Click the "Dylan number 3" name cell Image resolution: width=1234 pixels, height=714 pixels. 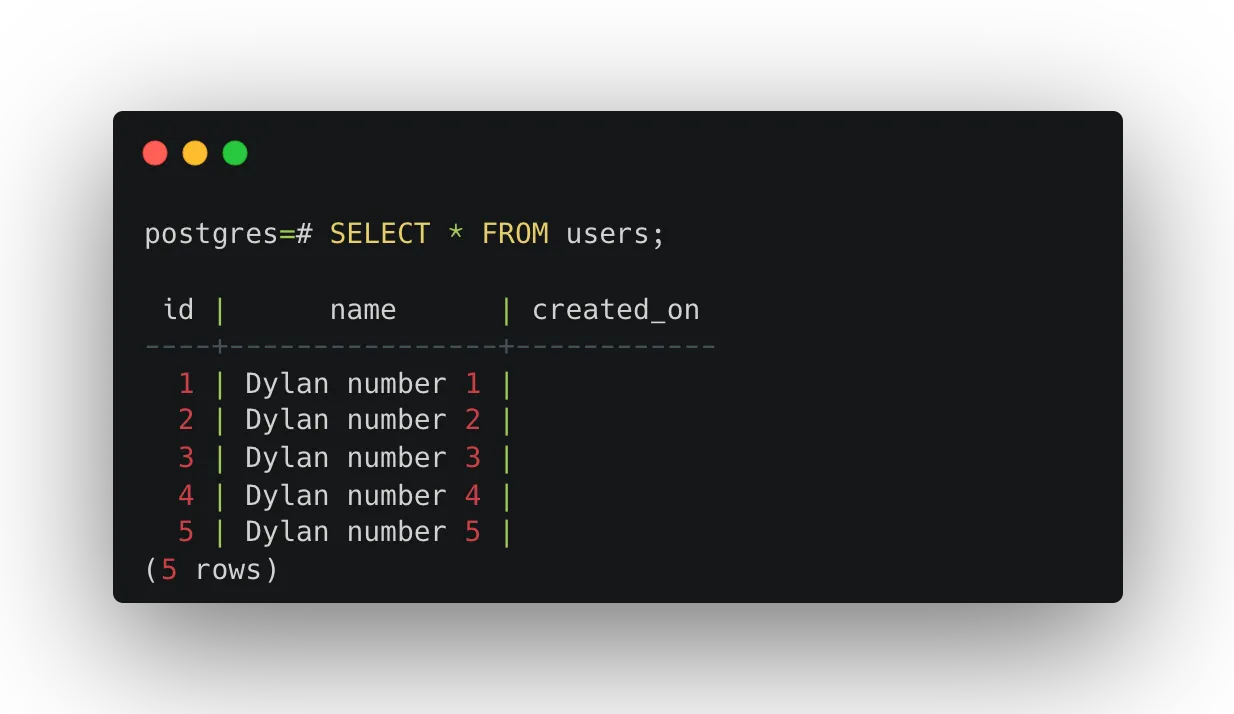[363, 458]
